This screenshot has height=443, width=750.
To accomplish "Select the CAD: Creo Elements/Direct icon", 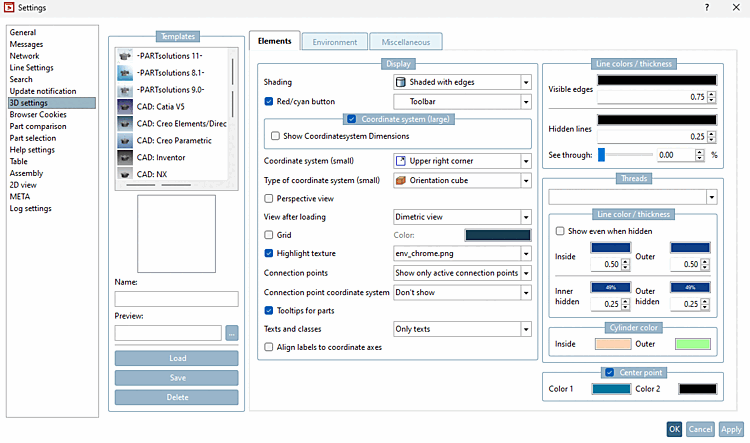I will tap(125, 123).
